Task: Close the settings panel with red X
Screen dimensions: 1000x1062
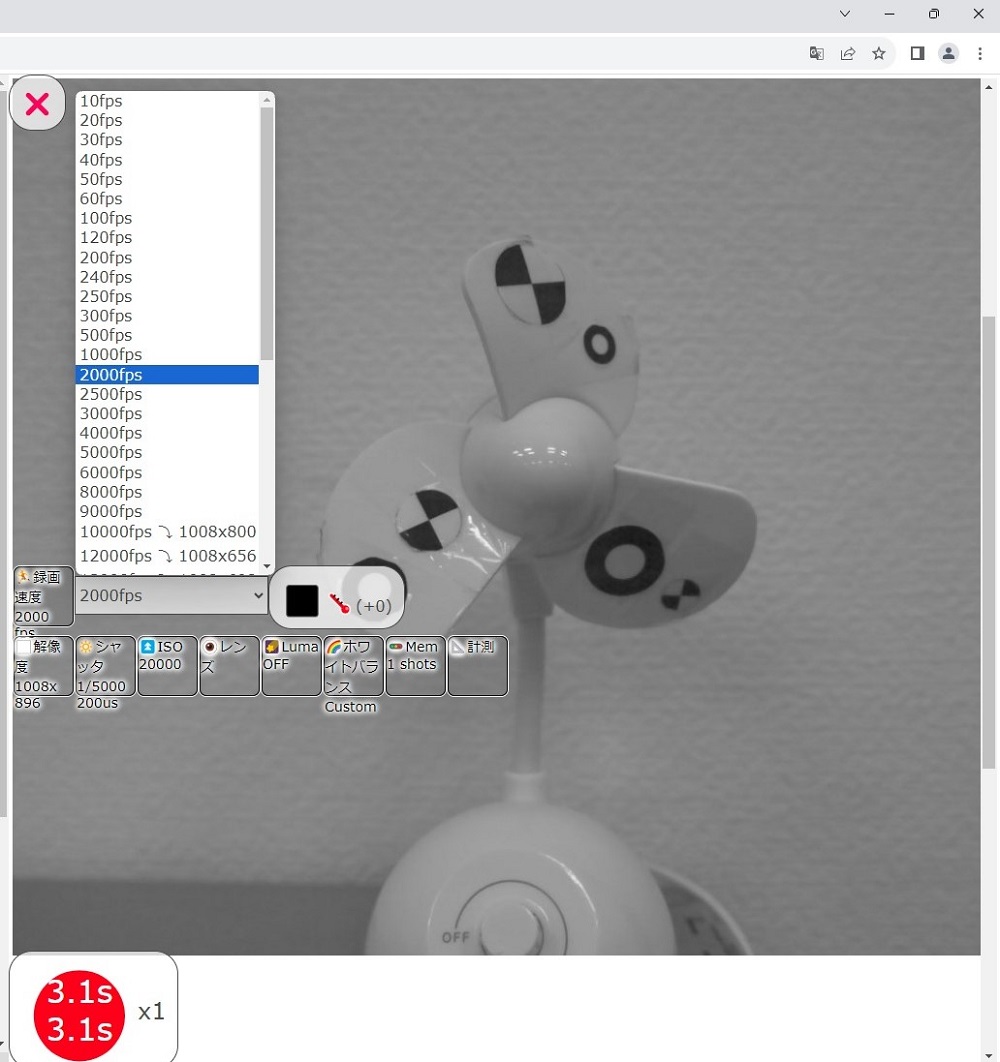Action: point(37,104)
